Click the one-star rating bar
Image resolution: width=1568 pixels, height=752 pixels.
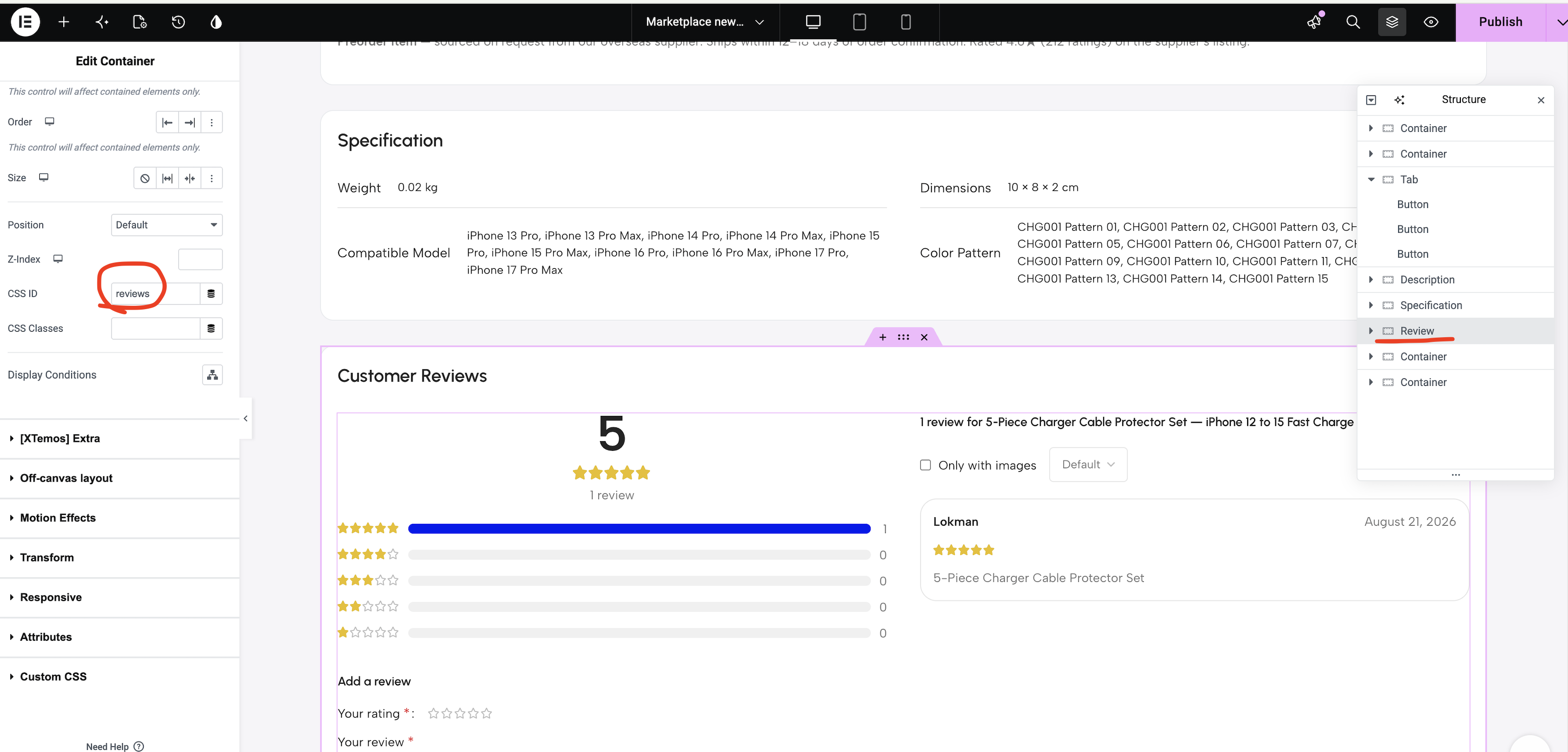[x=639, y=633]
